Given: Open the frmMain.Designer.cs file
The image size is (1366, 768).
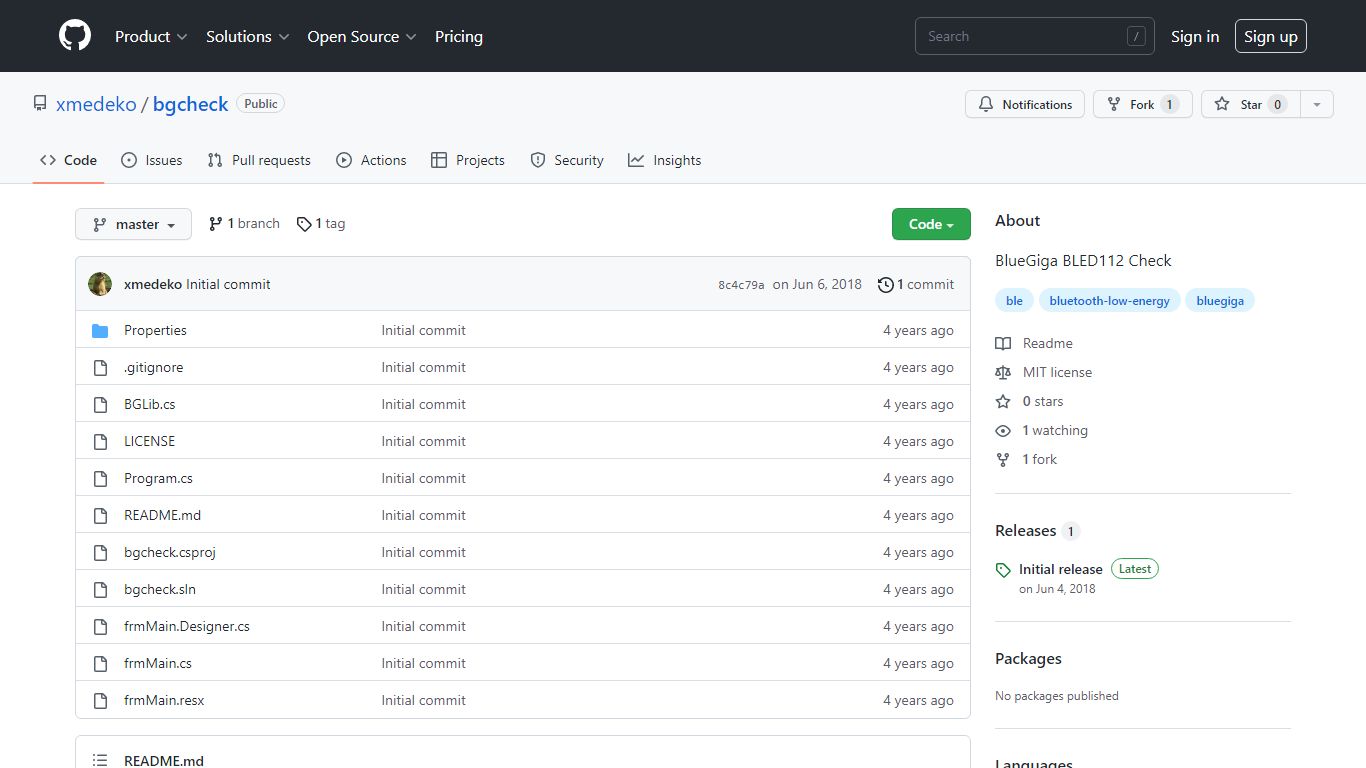Looking at the screenshot, I should 187,626.
